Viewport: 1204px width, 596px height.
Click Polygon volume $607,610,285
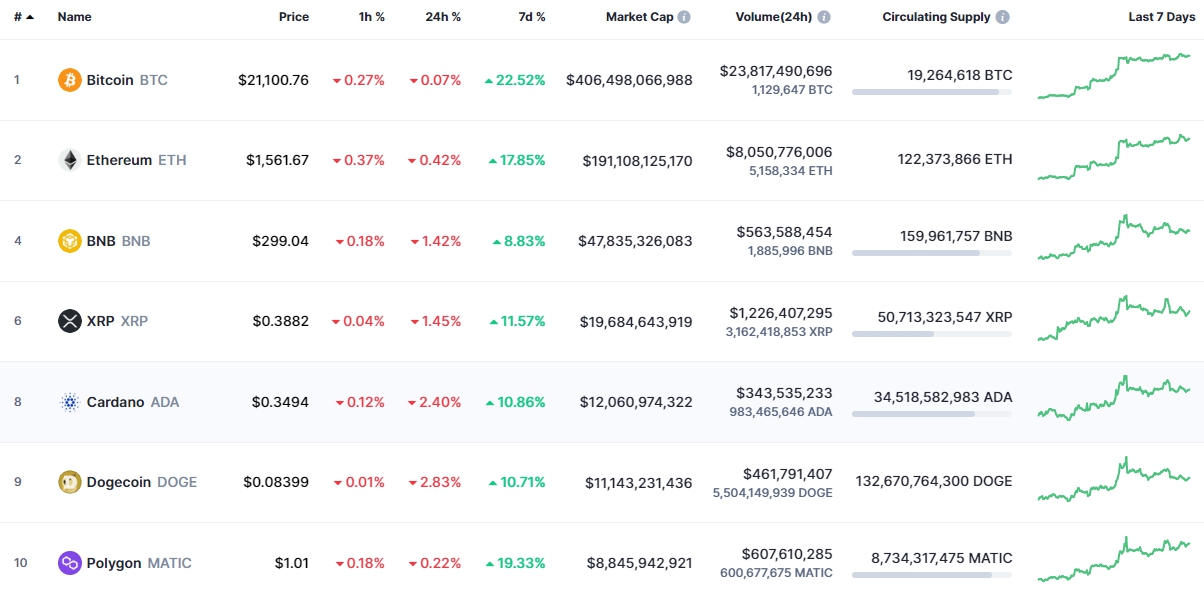pyautogui.click(x=787, y=554)
